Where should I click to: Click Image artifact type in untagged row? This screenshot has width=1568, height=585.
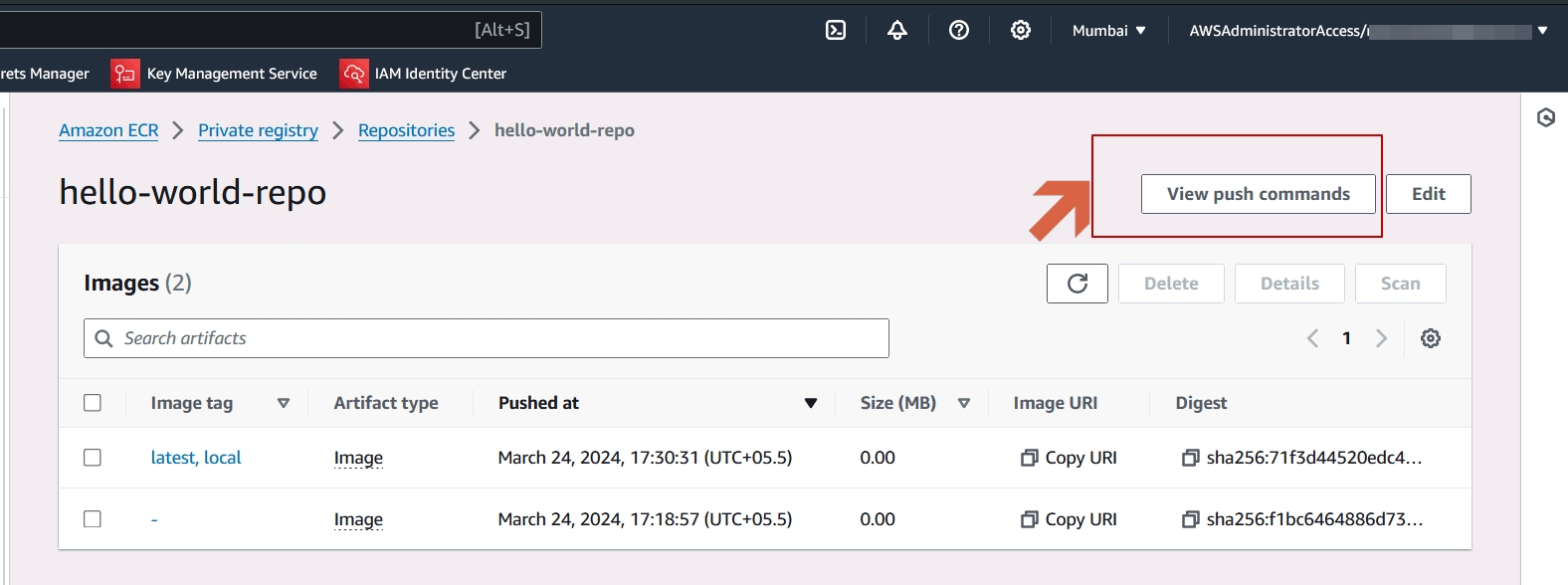[358, 519]
